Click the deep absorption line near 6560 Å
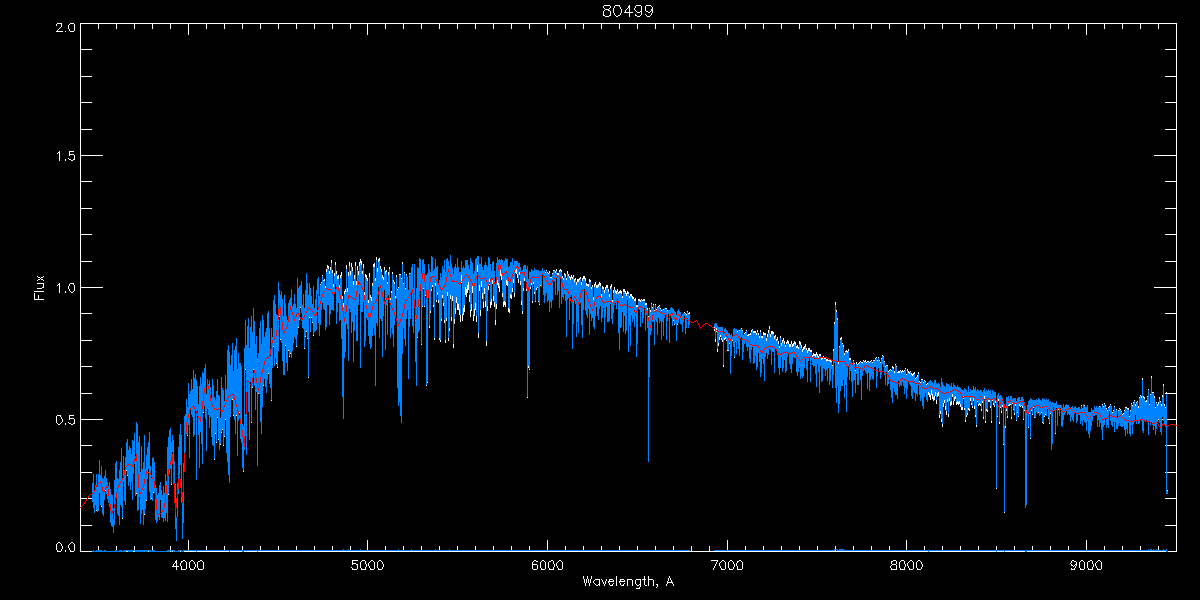1200x600 pixels. 648,460
